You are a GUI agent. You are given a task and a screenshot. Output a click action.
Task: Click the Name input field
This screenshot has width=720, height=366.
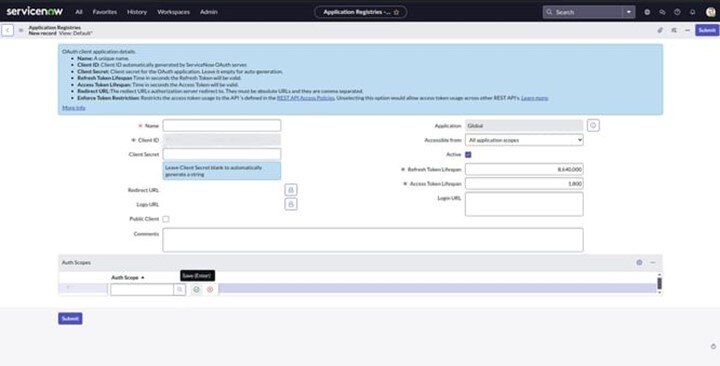click(x=222, y=125)
